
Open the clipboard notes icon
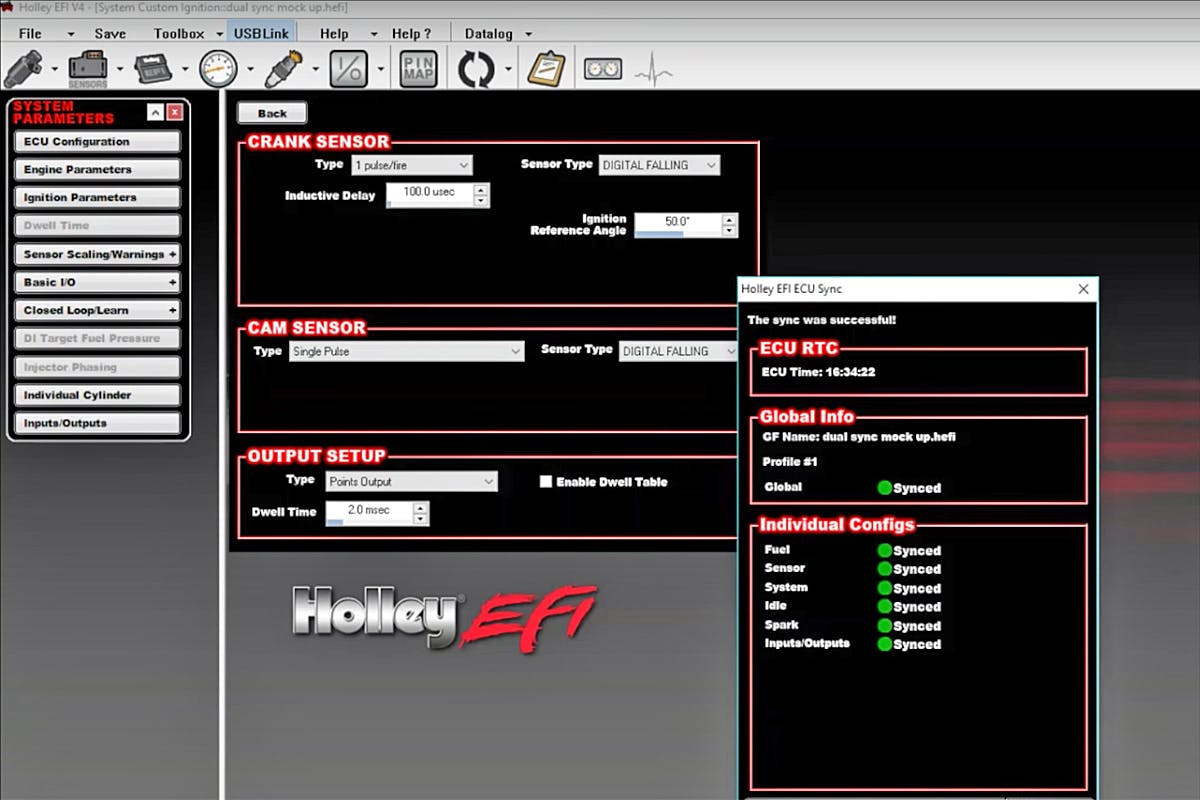[x=545, y=69]
